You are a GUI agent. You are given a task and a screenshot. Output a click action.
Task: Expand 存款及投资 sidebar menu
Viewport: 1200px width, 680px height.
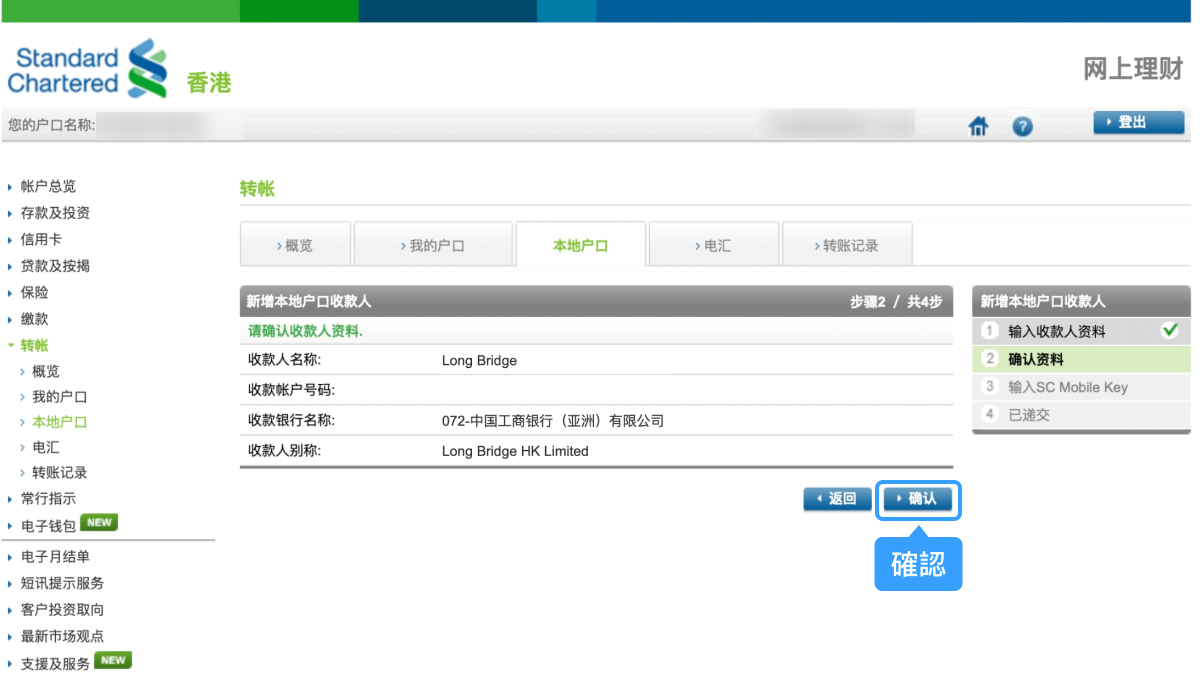tap(55, 213)
